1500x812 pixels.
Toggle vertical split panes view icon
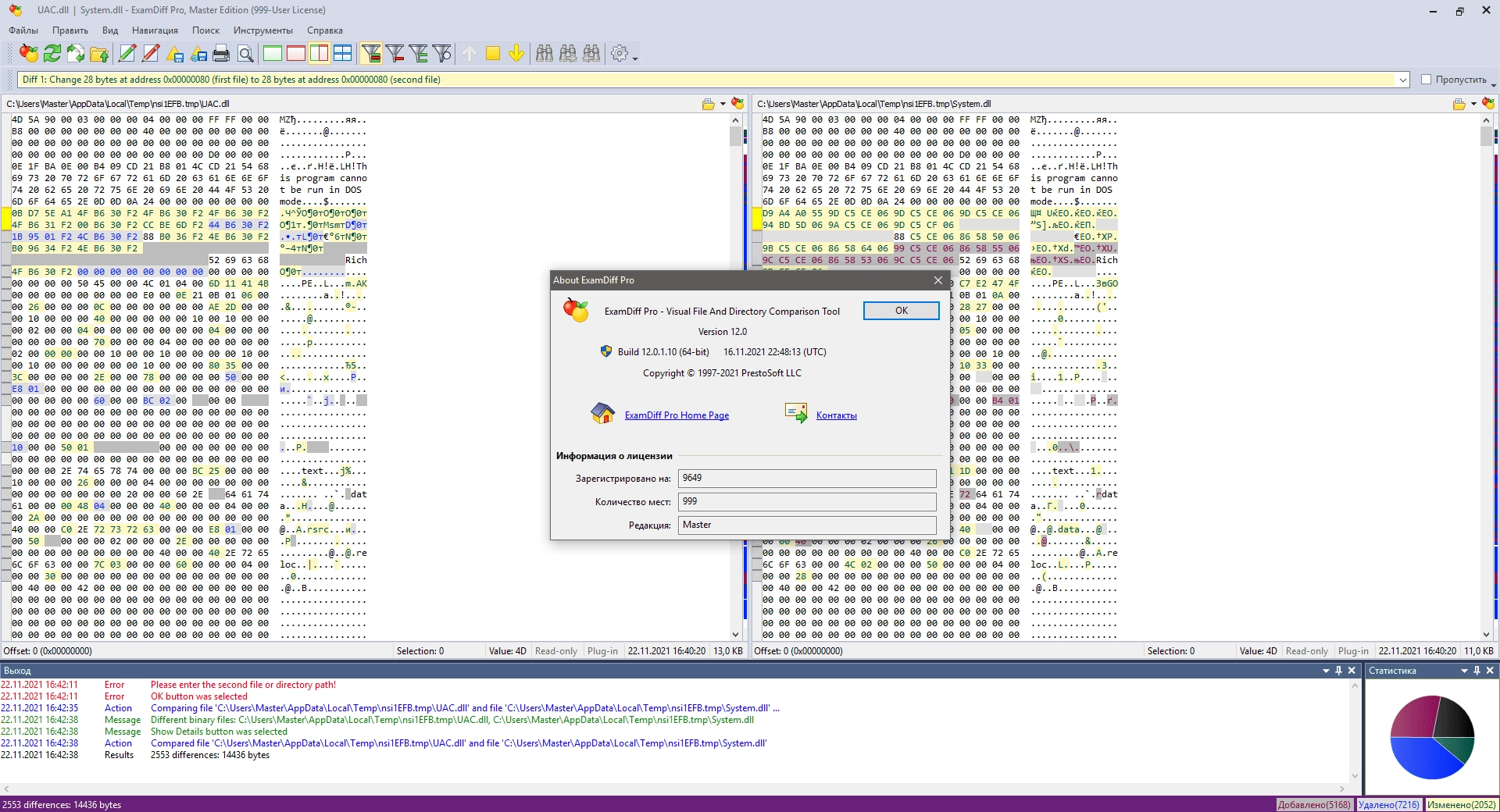(320, 53)
